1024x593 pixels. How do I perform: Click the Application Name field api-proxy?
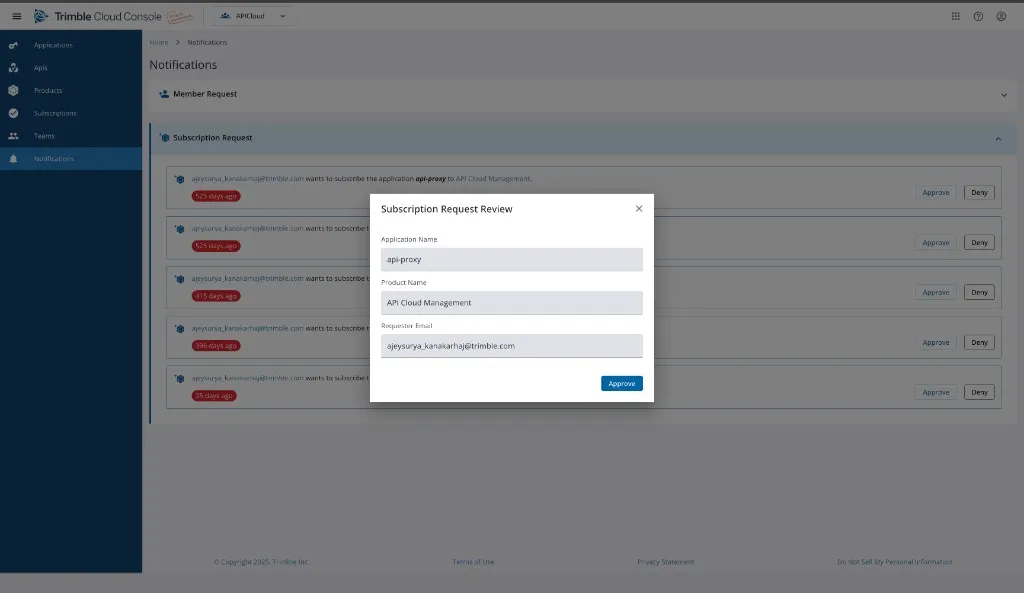[x=511, y=259]
